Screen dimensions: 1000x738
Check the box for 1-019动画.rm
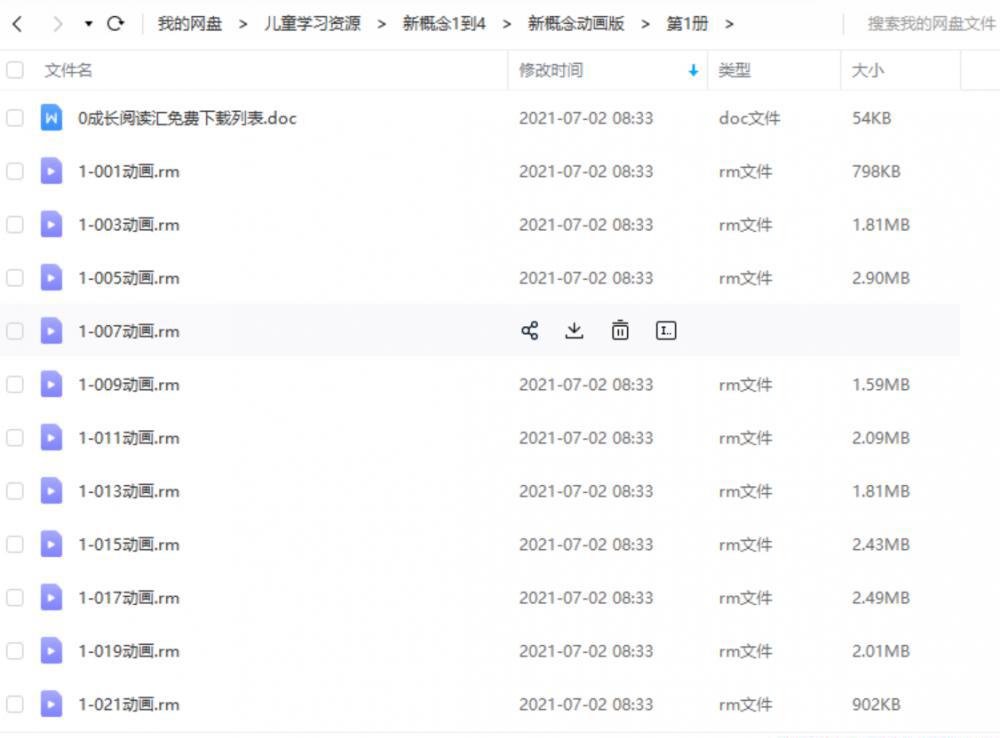coord(15,651)
